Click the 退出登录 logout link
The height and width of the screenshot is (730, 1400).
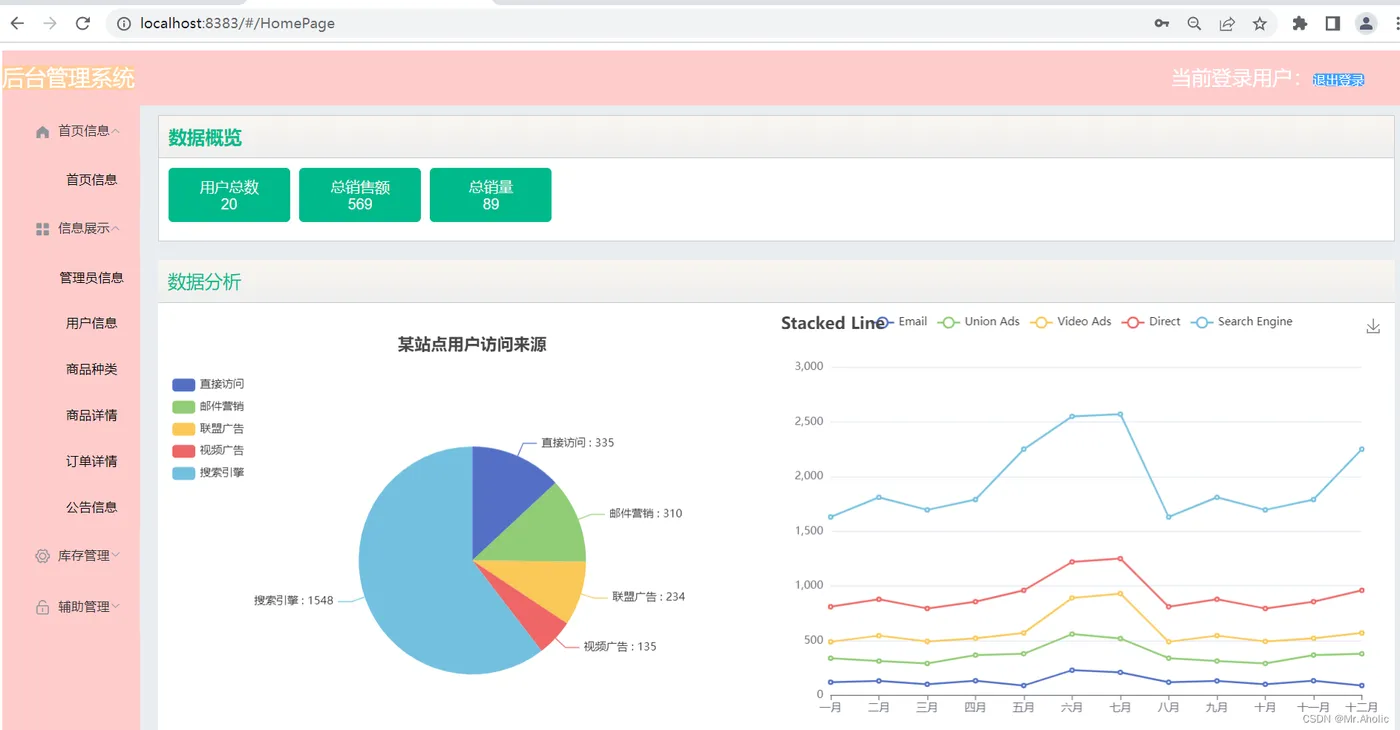[1338, 80]
